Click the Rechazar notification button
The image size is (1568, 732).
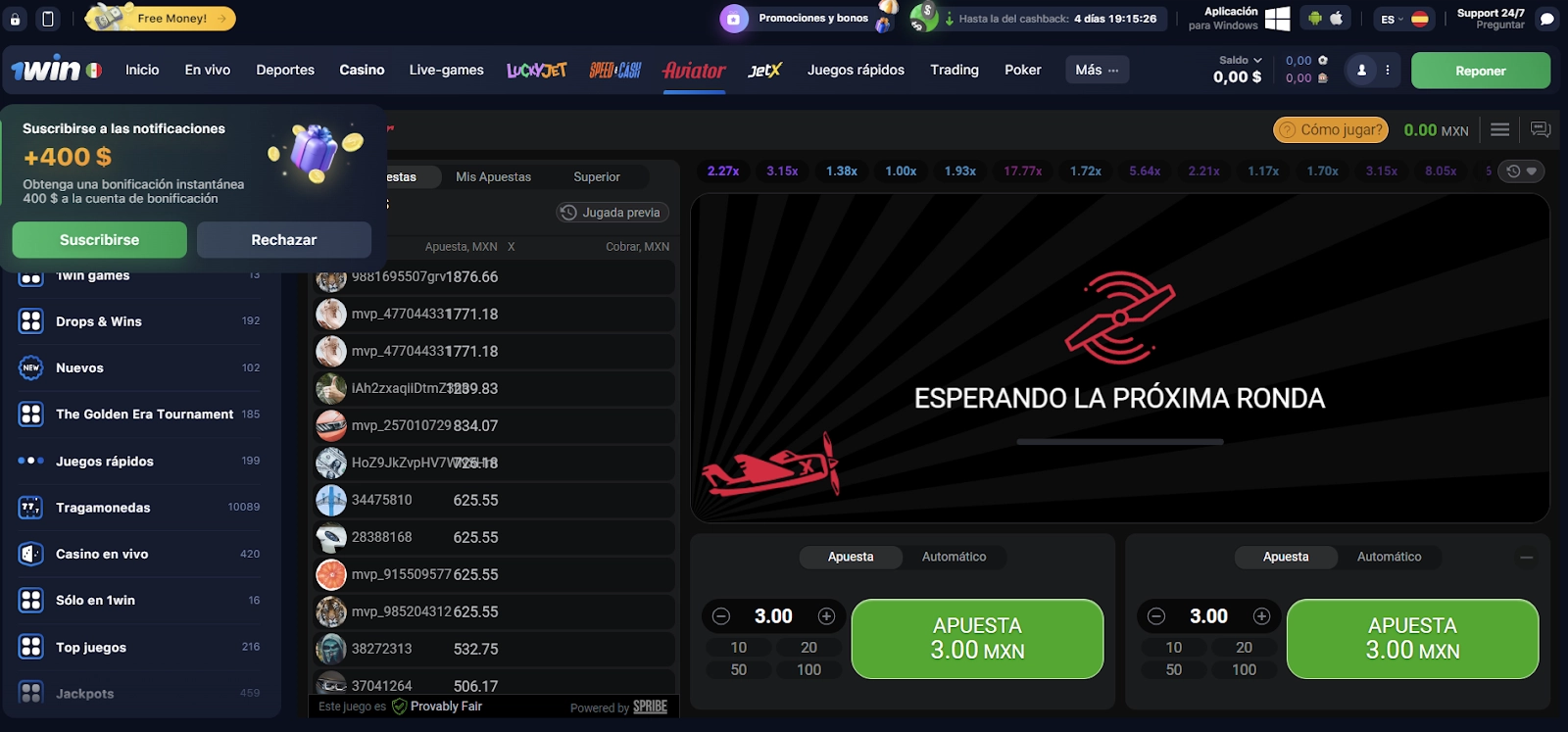(x=284, y=240)
